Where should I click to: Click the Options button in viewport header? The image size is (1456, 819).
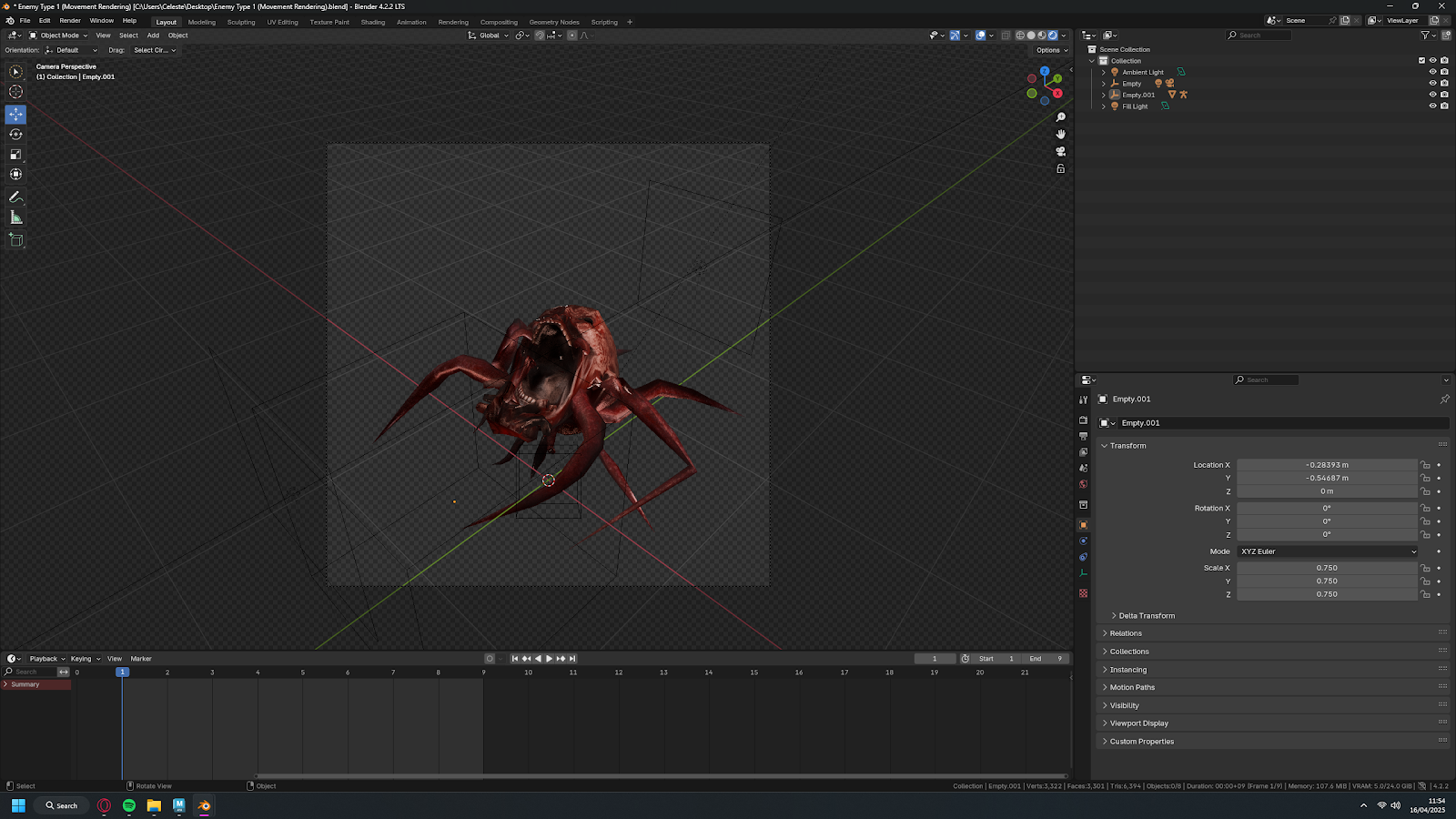(1051, 50)
